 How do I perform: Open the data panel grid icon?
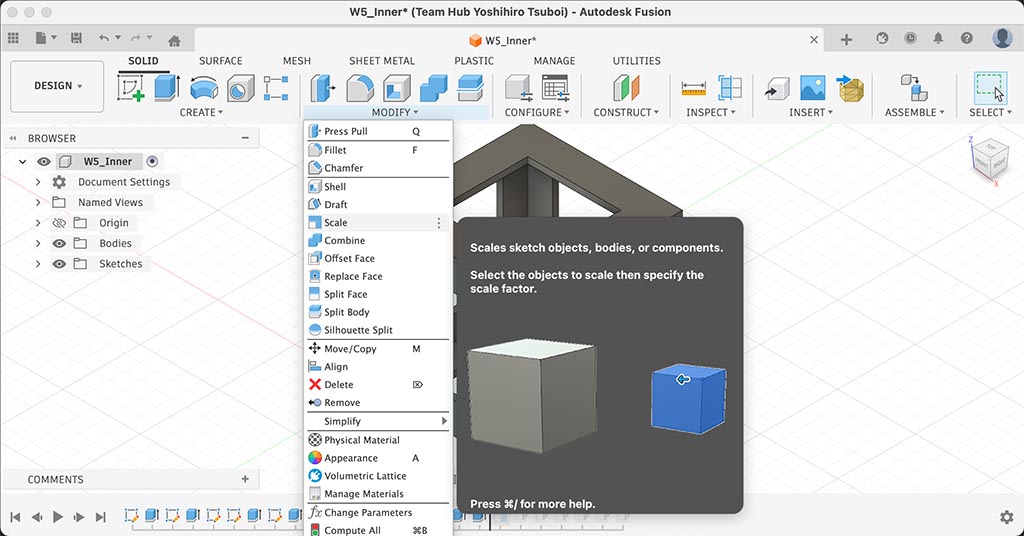[x=13, y=39]
